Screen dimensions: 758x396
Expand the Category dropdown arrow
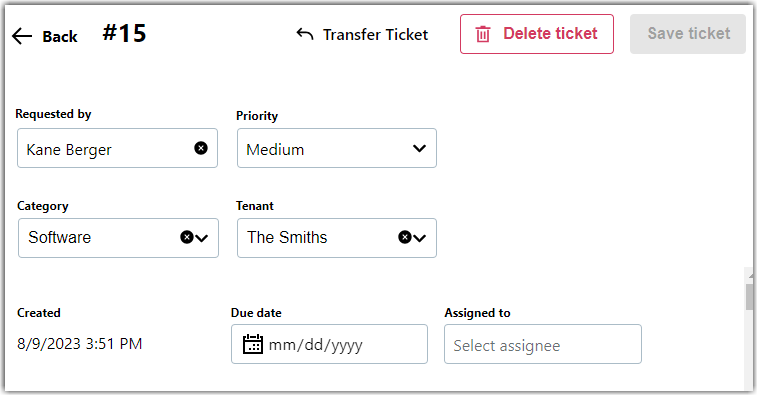click(x=202, y=238)
